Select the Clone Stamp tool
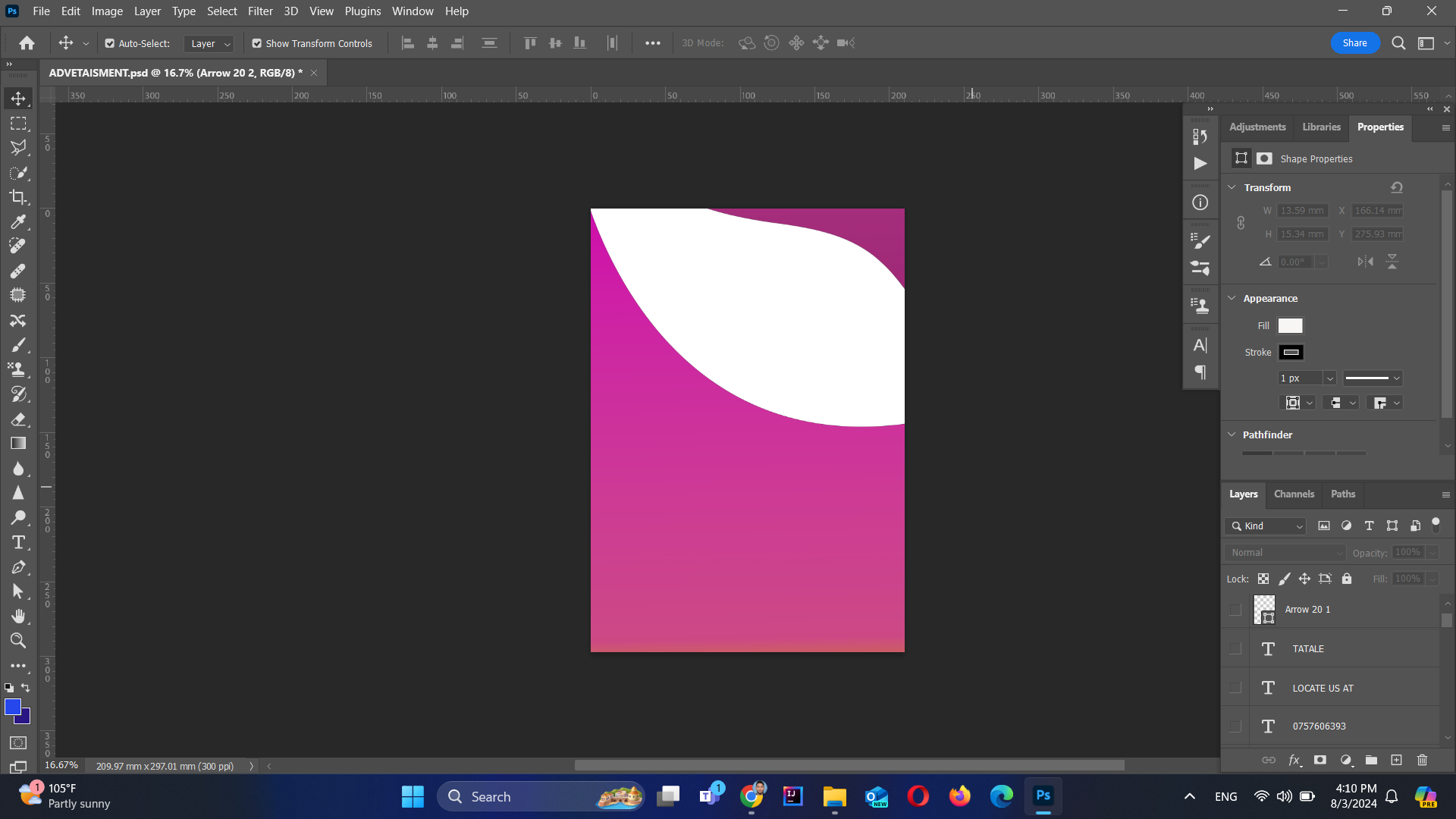The width and height of the screenshot is (1456, 819). pos(18,369)
